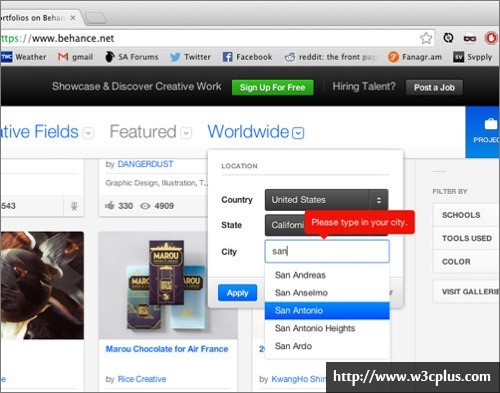Click Sign Up For Free button

point(272,87)
